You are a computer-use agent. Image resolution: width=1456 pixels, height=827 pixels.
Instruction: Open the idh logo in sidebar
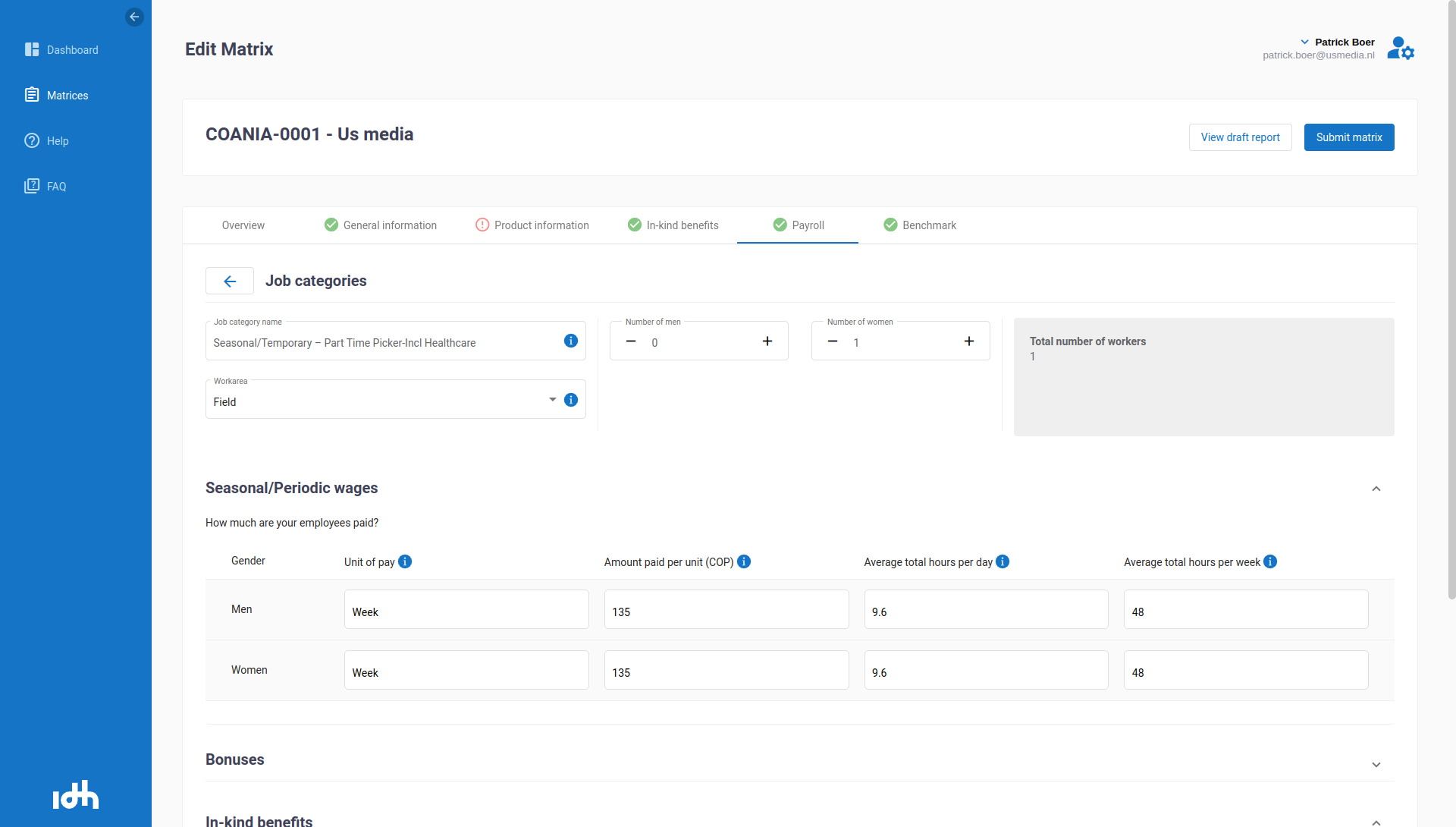[x=76, y=794]
